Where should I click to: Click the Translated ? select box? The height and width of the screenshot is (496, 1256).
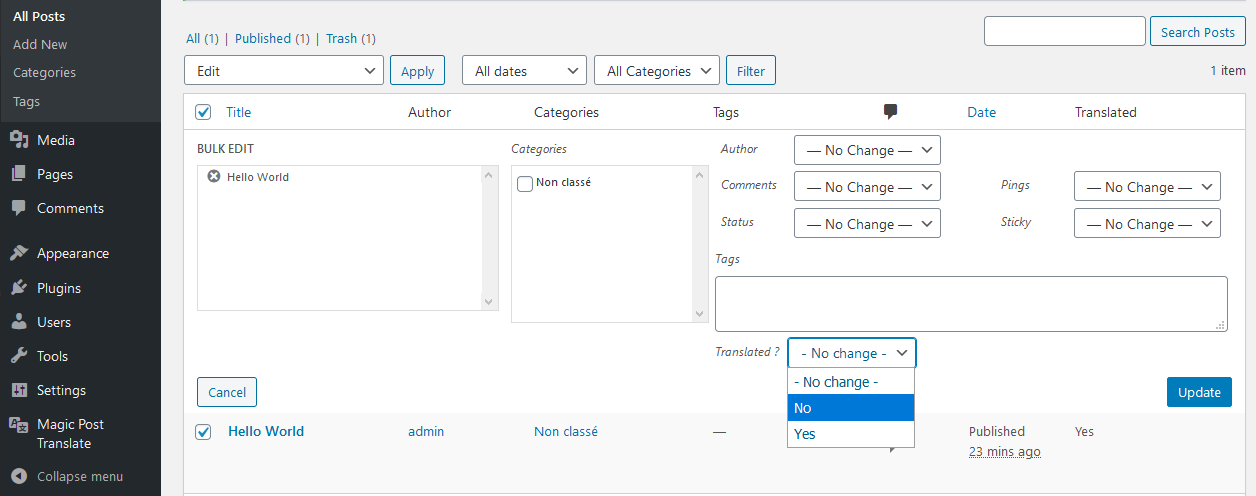coord(852,353)
